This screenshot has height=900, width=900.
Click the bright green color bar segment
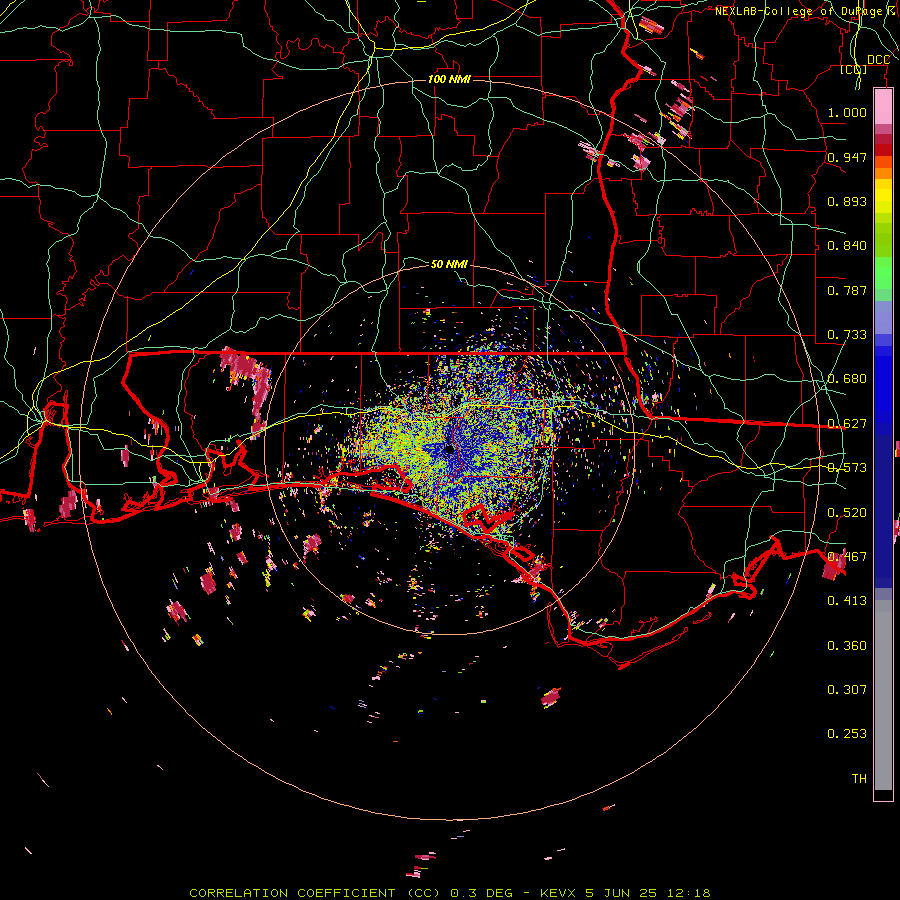click(x=883, y=273)
